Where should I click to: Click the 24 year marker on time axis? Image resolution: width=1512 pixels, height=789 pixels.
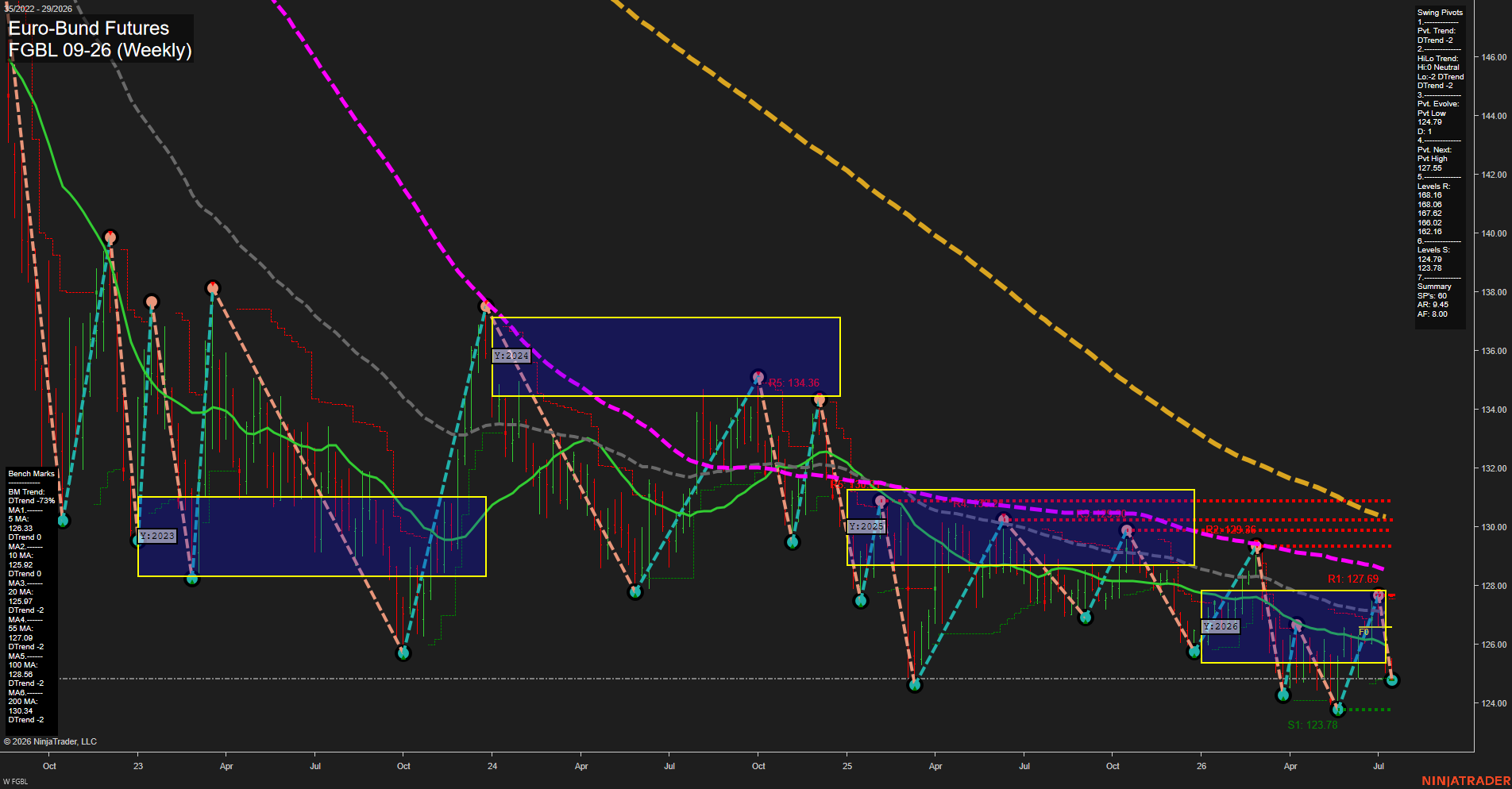click(x=492, y=766)
